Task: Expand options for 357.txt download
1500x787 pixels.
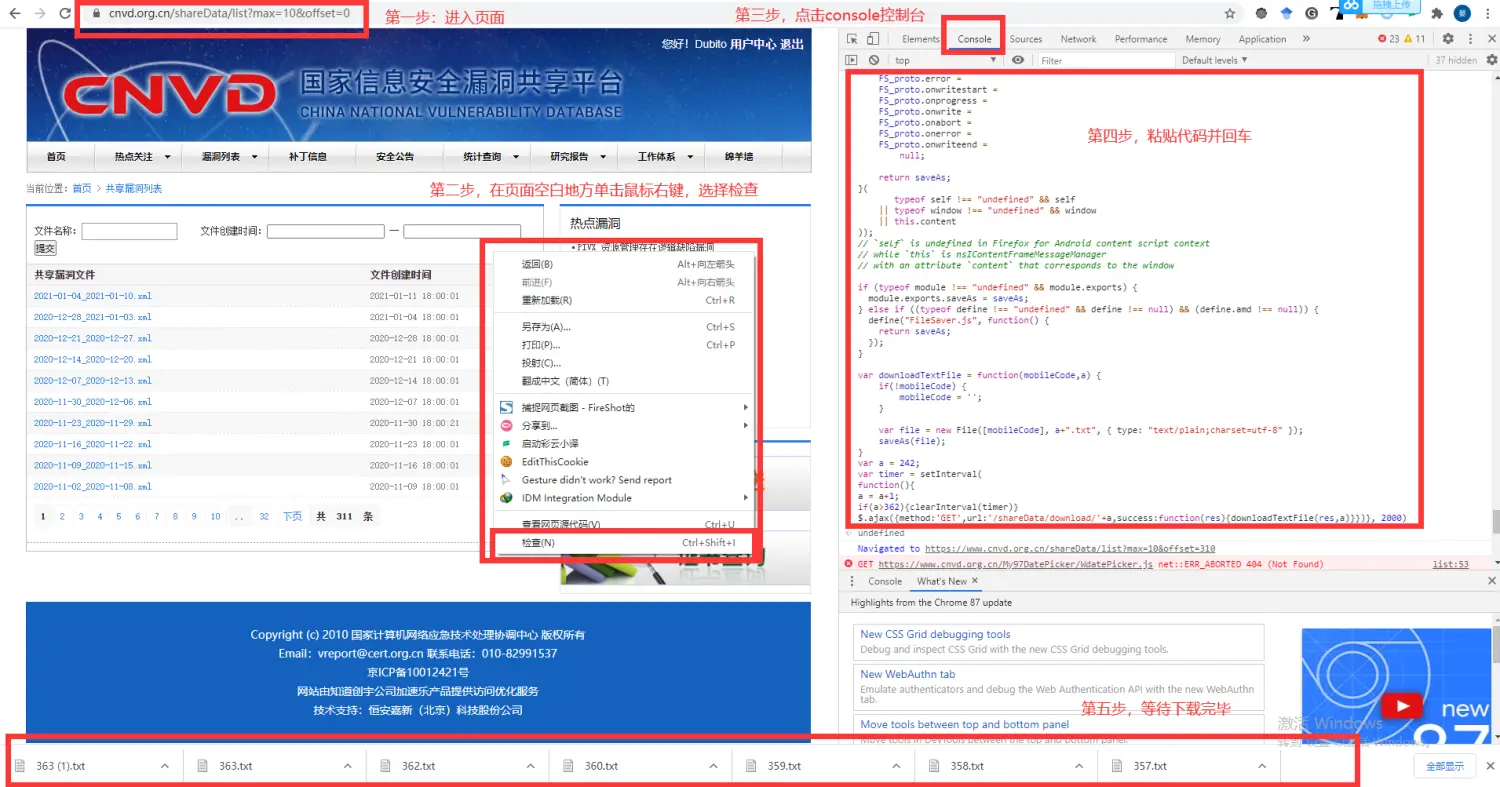Action: (x=1263, y=766)
